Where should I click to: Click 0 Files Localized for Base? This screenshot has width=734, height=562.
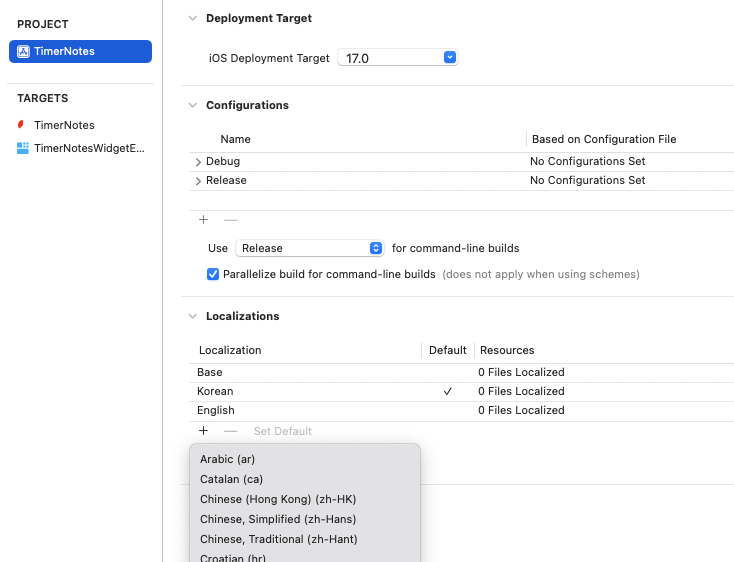521,372
